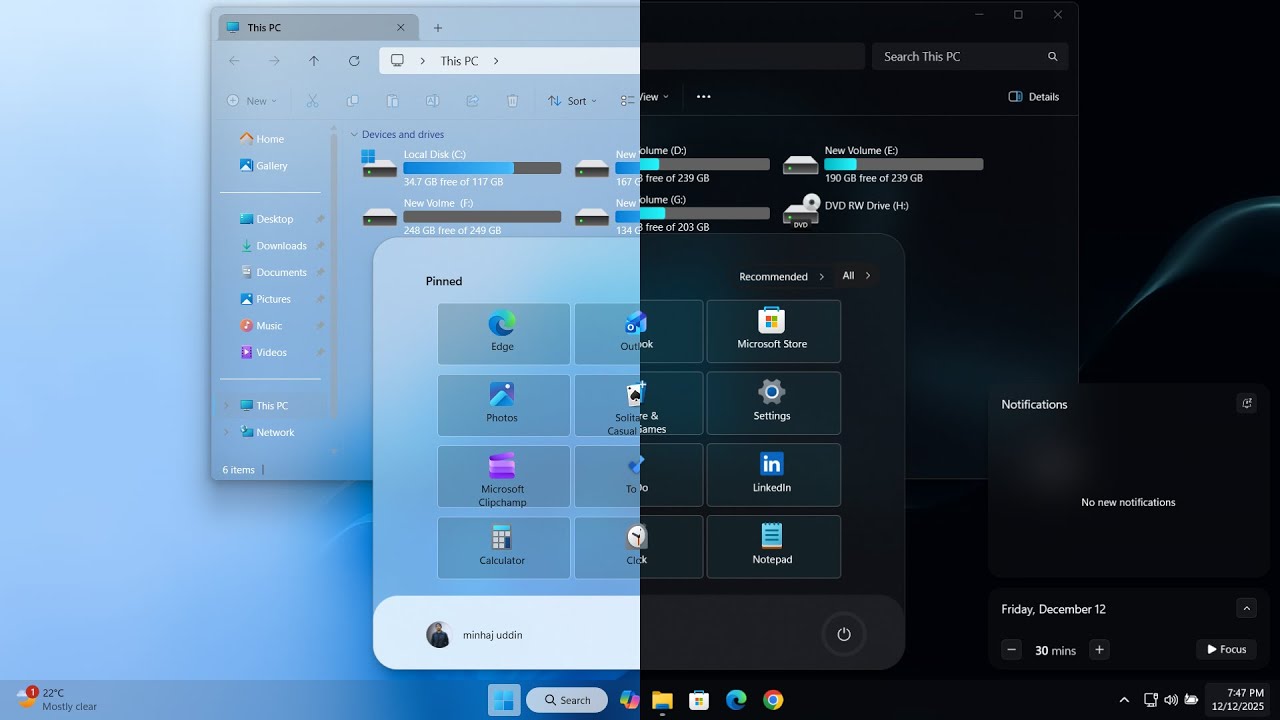Click the Paste toolbar icon
1280x720 pixels.
(x=392, y=101)
